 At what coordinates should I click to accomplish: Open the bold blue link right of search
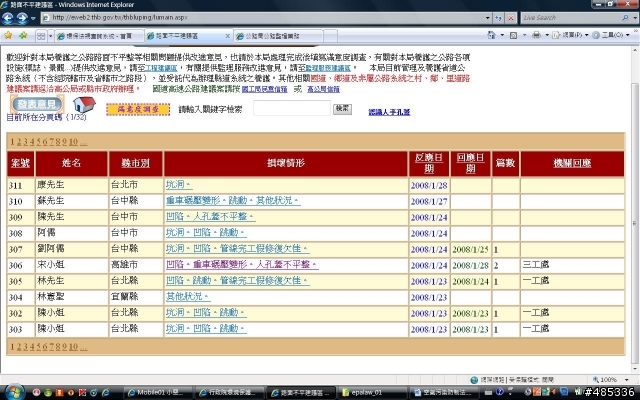(x=389, y=112)
